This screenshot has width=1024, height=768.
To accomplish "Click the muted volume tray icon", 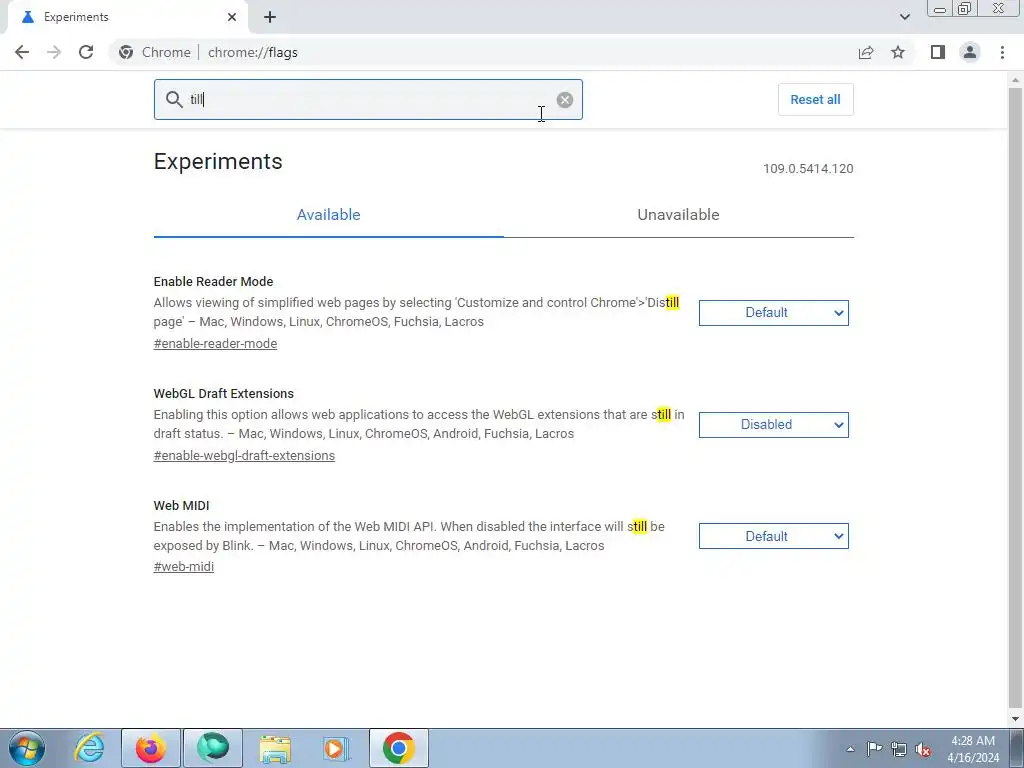I will coord(923,749).
